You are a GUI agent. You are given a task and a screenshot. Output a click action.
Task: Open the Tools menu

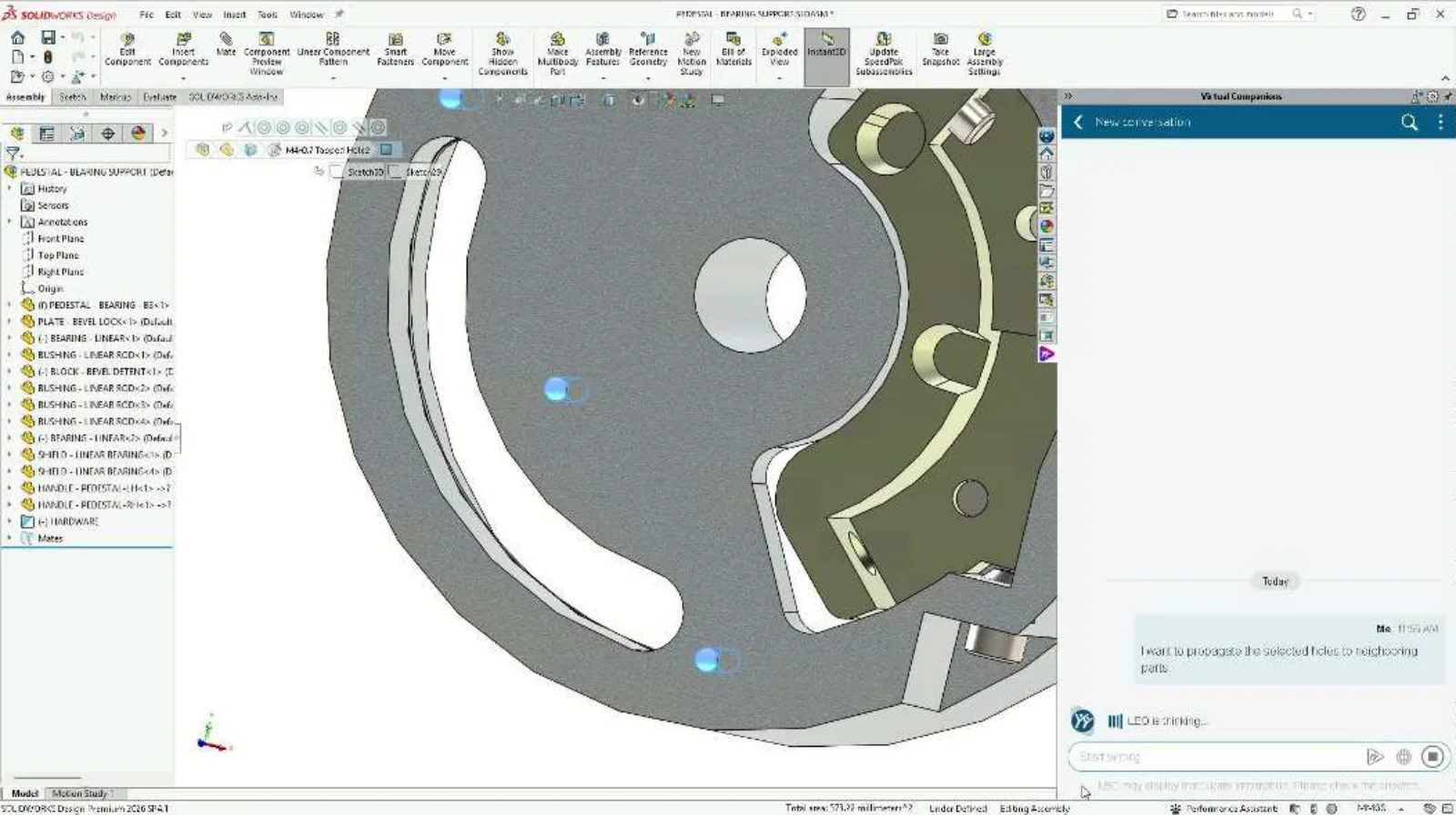pos(267,15)
